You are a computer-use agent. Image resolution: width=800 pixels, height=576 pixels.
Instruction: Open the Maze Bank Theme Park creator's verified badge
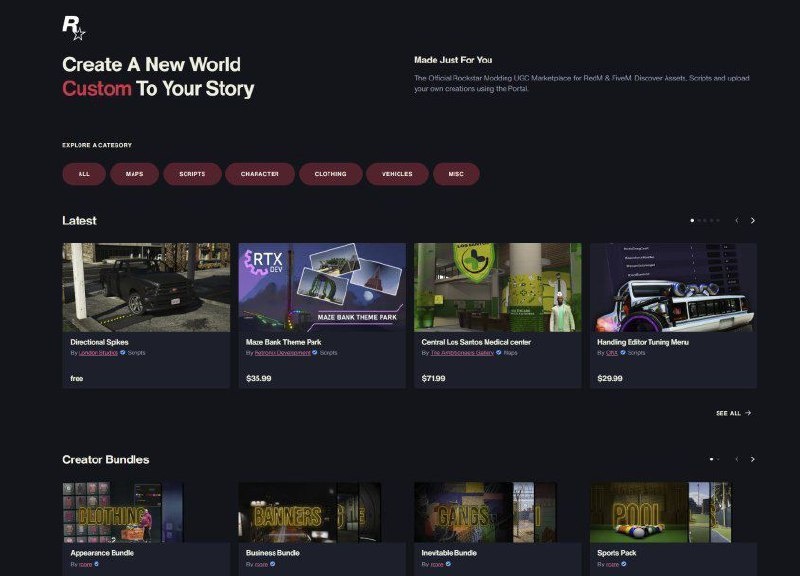tap(315, 353)
